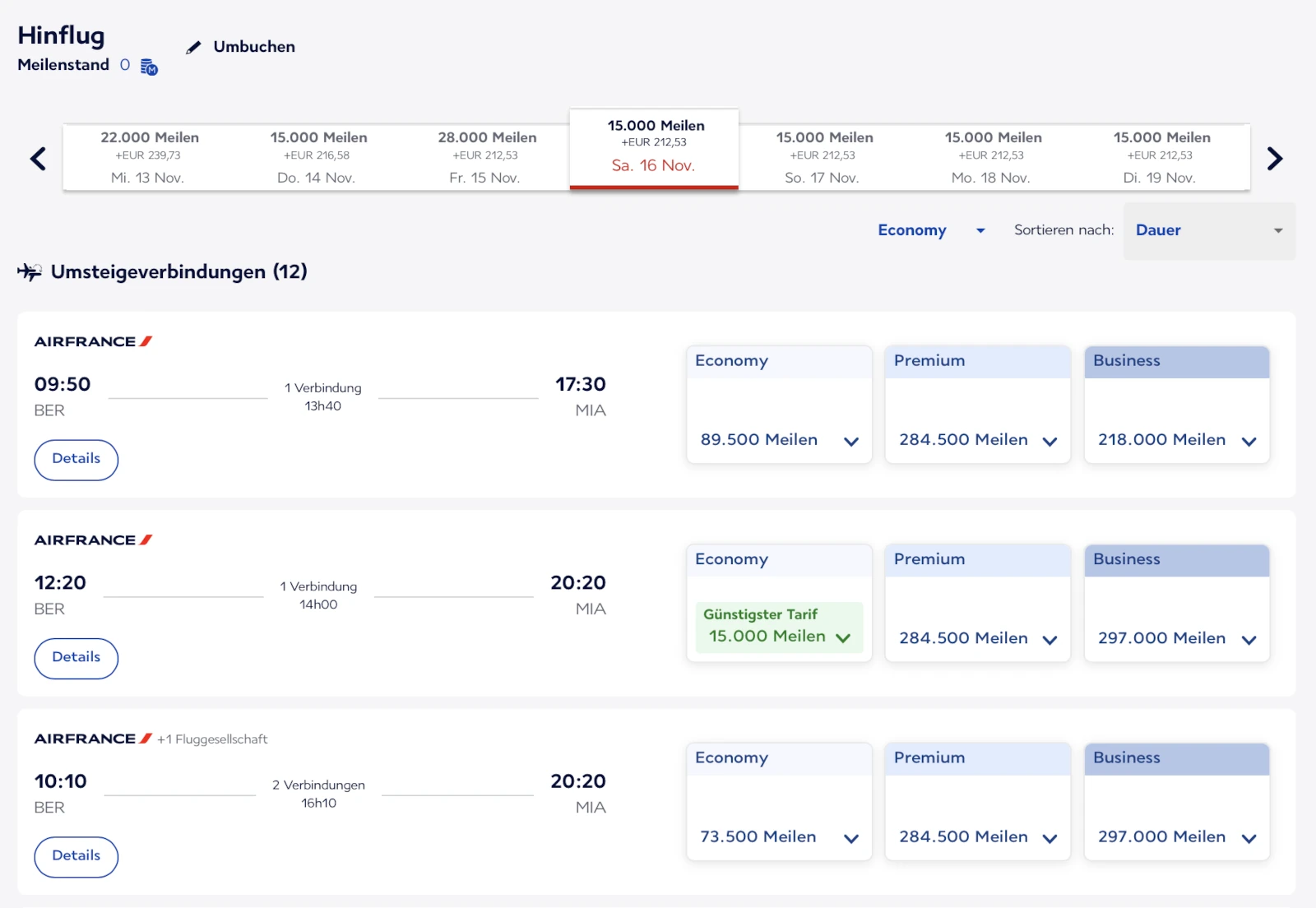Open Details for the 10:10 flight
The width and height of the screenshot is (1316, 908).
[x=76, y=856]
